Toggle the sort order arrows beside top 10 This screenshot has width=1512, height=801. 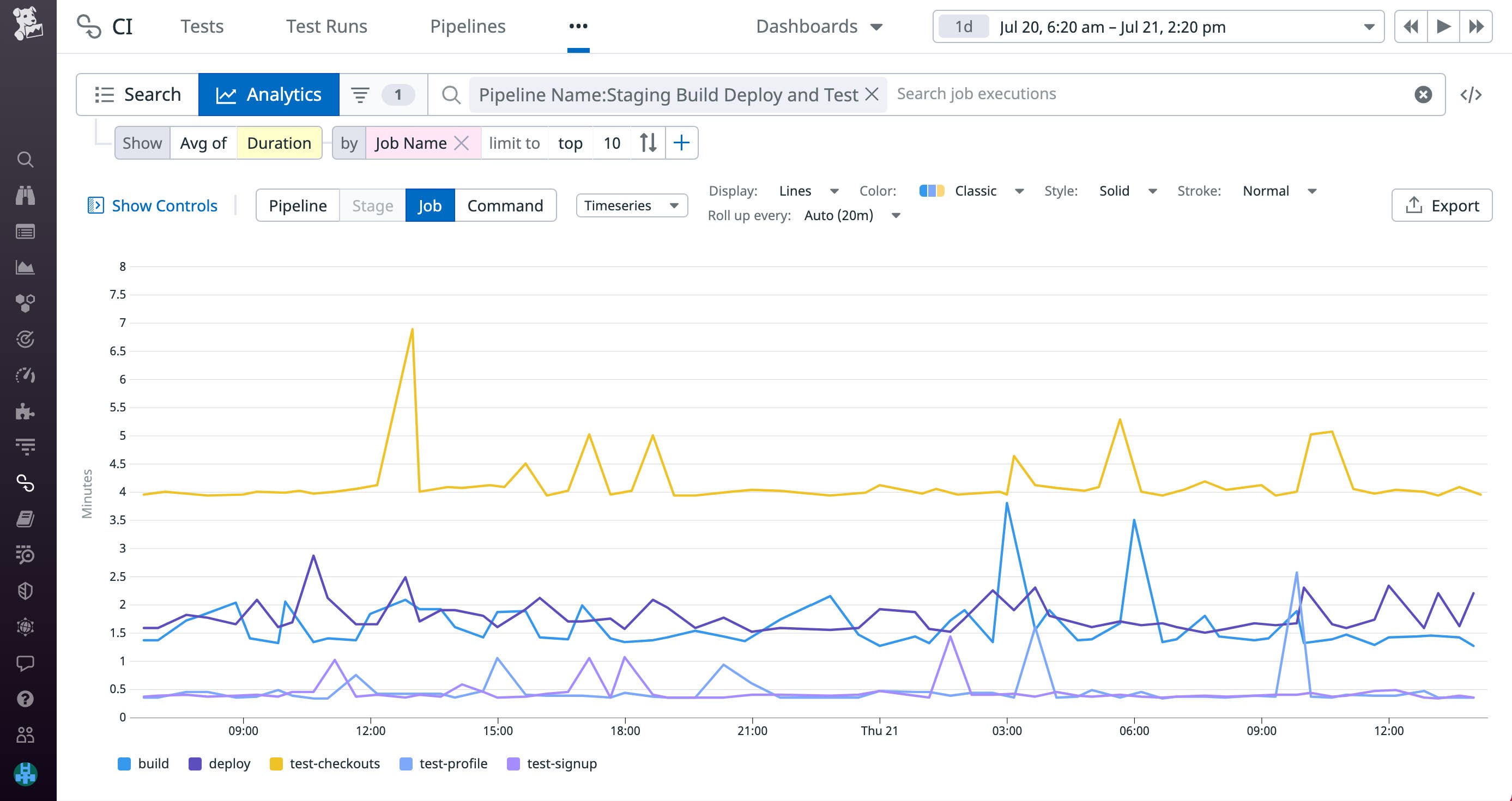point(648,143)
